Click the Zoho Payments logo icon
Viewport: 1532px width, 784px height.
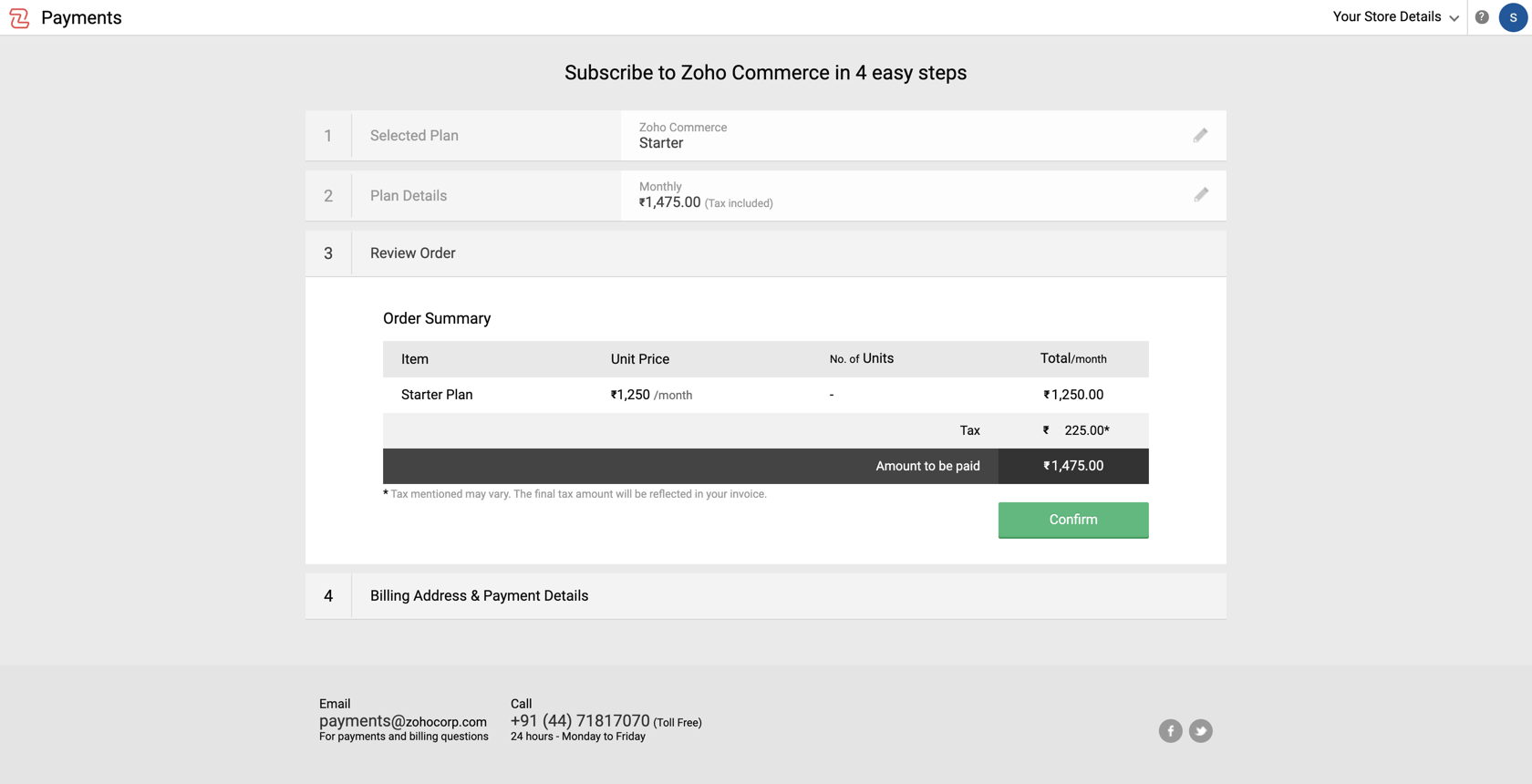(19, 18)
